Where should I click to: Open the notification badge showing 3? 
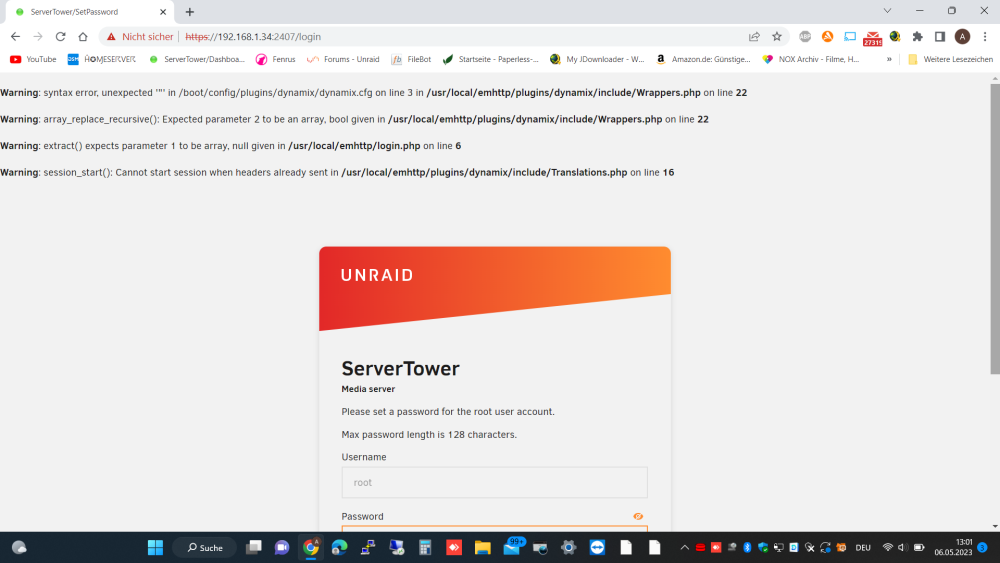(x=983, y=548)
